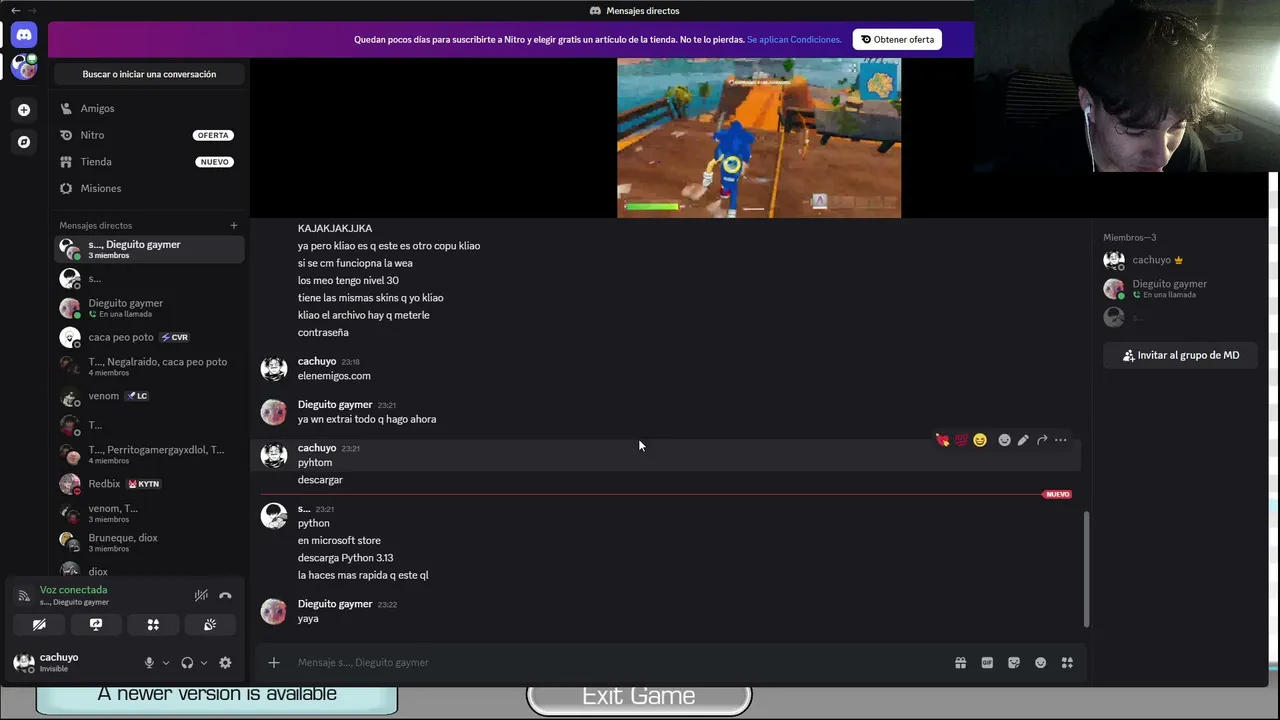
Task: Open the group call server avatar in sidebar
Action: tap(24, 67)
